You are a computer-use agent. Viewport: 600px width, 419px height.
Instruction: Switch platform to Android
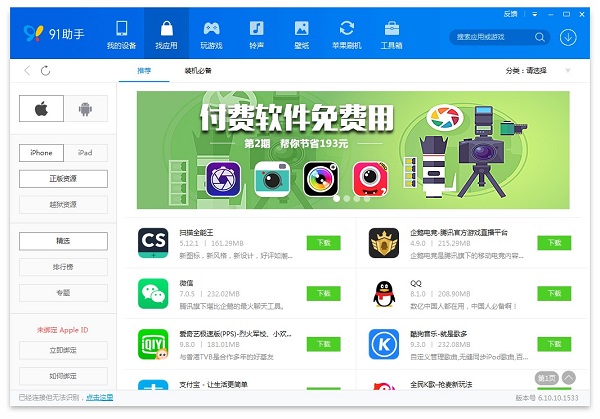(86, 109)
